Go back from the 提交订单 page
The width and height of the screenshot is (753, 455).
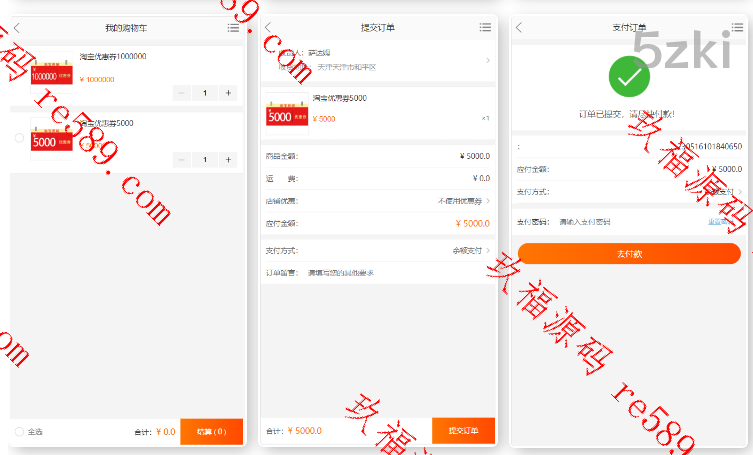click(x=267, y=28)
